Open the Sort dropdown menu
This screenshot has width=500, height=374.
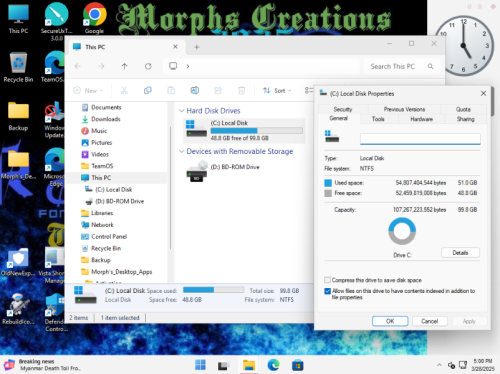(277, 90)
